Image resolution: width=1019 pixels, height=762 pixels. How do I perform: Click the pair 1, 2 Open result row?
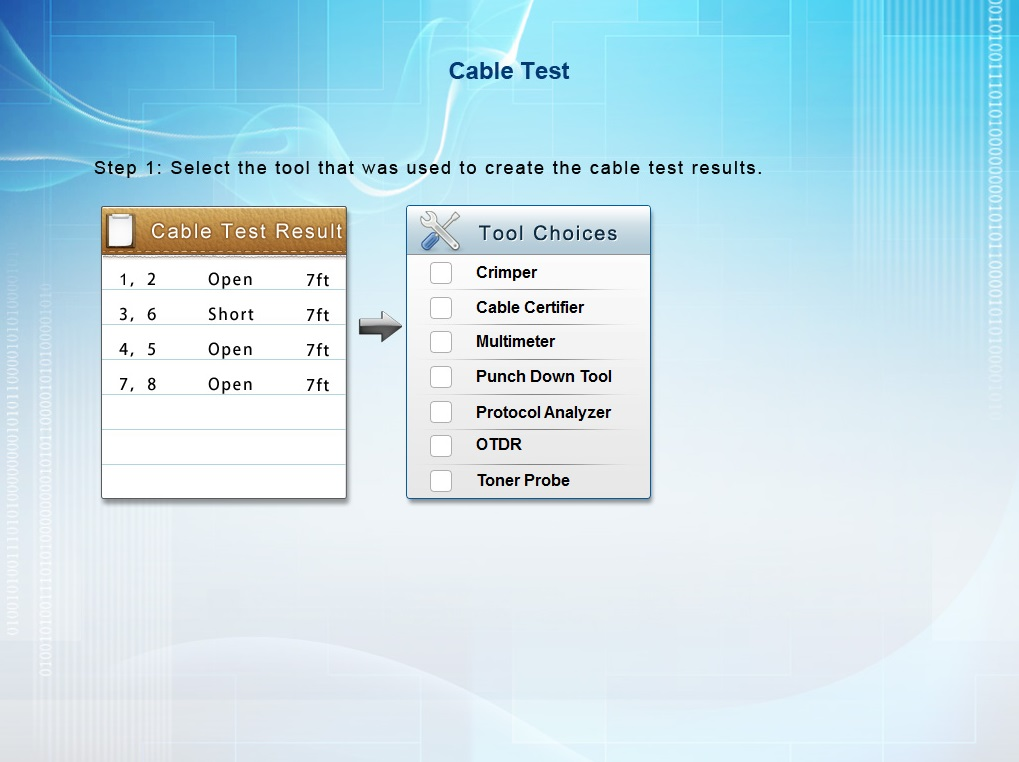(224, 279)
